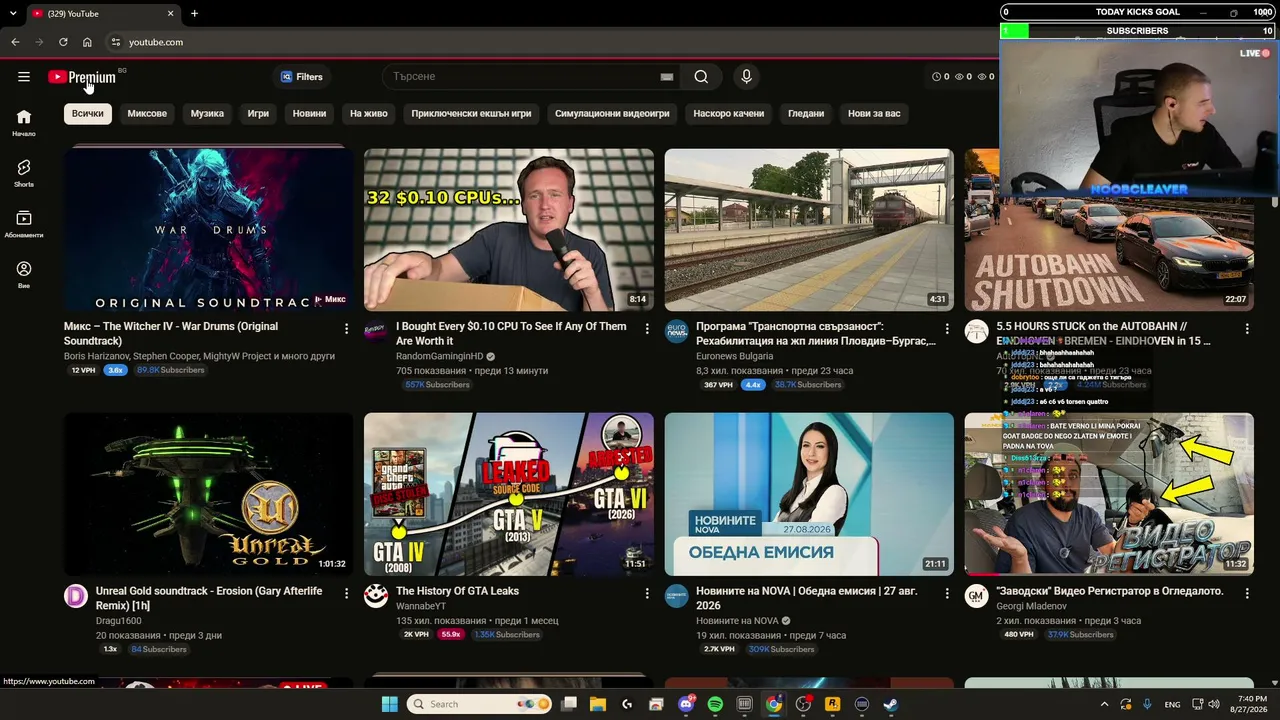Open more options for Euronews train video

(947, 329)
